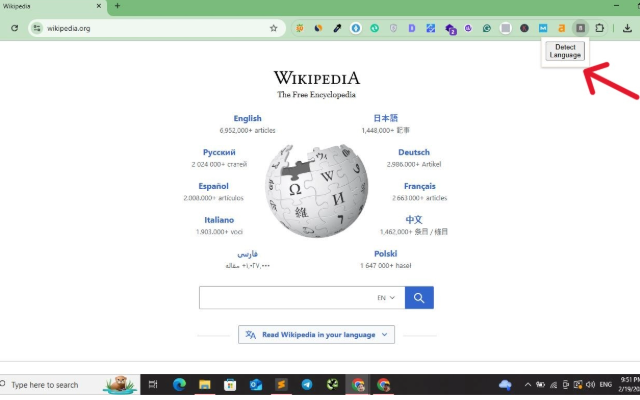This screenshot has width=640, height=400.
Task: Bookmark this page with the star icon
Action: coord(273,28)
